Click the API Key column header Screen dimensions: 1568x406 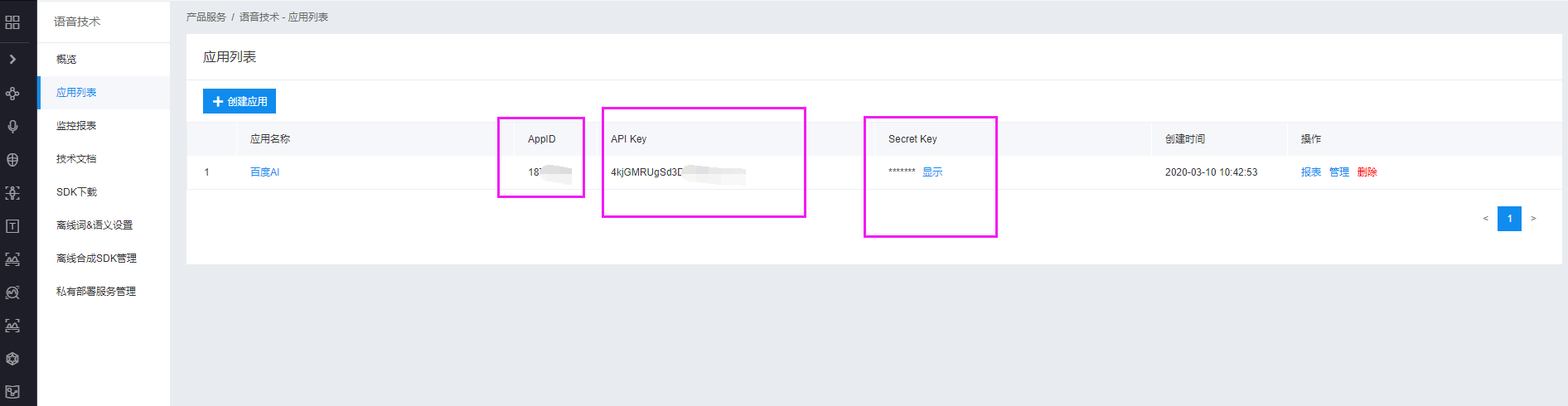click(628, 139)
